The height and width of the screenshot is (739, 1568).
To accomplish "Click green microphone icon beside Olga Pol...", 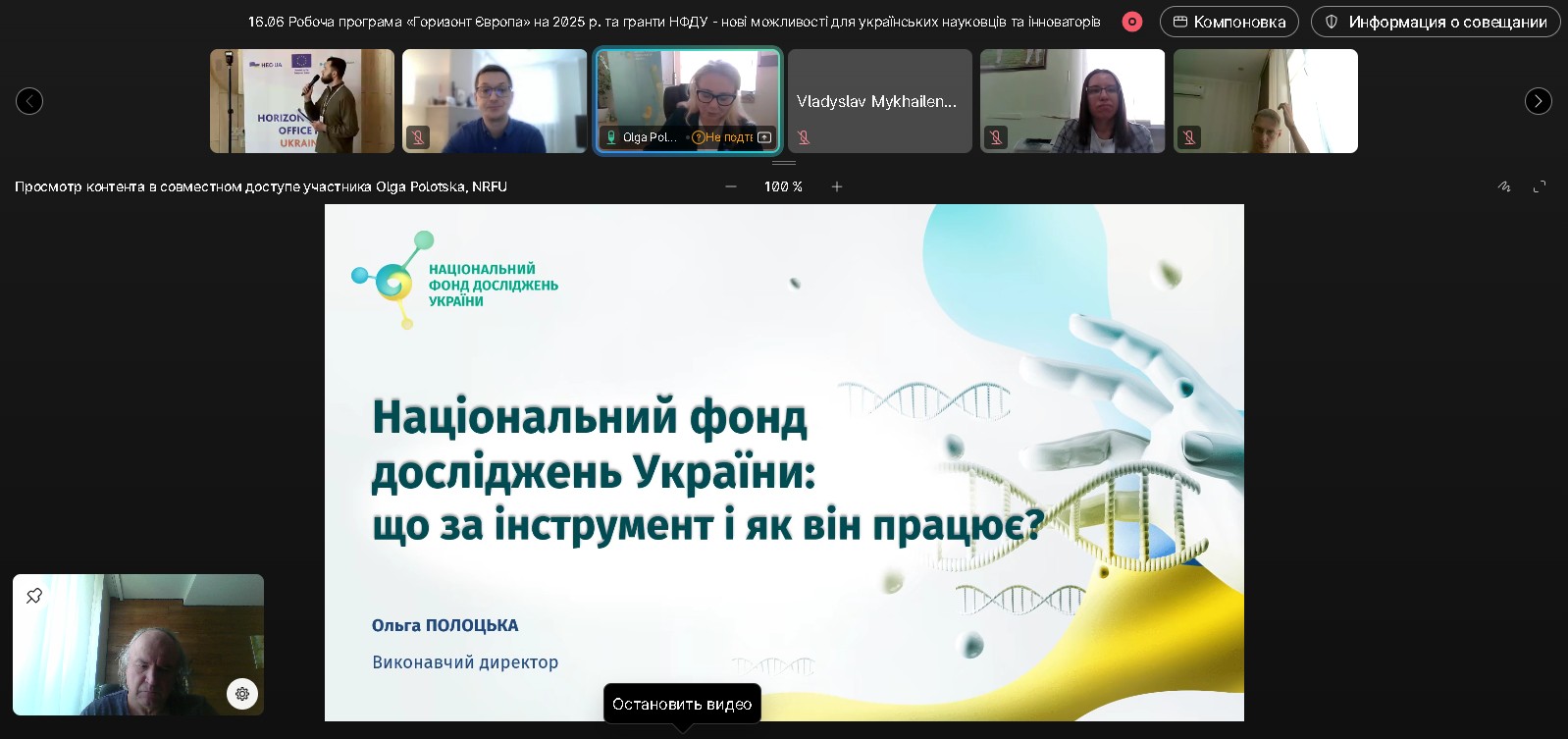I will click(x=611, y=137).
